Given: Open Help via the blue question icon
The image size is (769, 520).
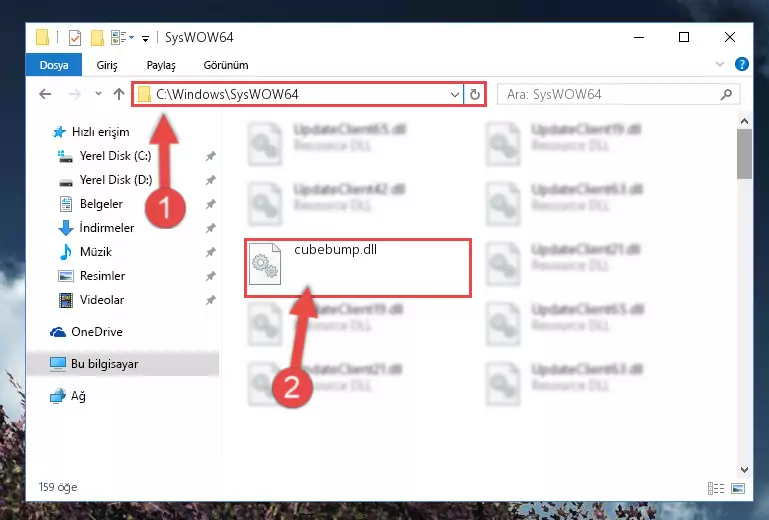Looking at the screenshot, I should tap(742, 64).
